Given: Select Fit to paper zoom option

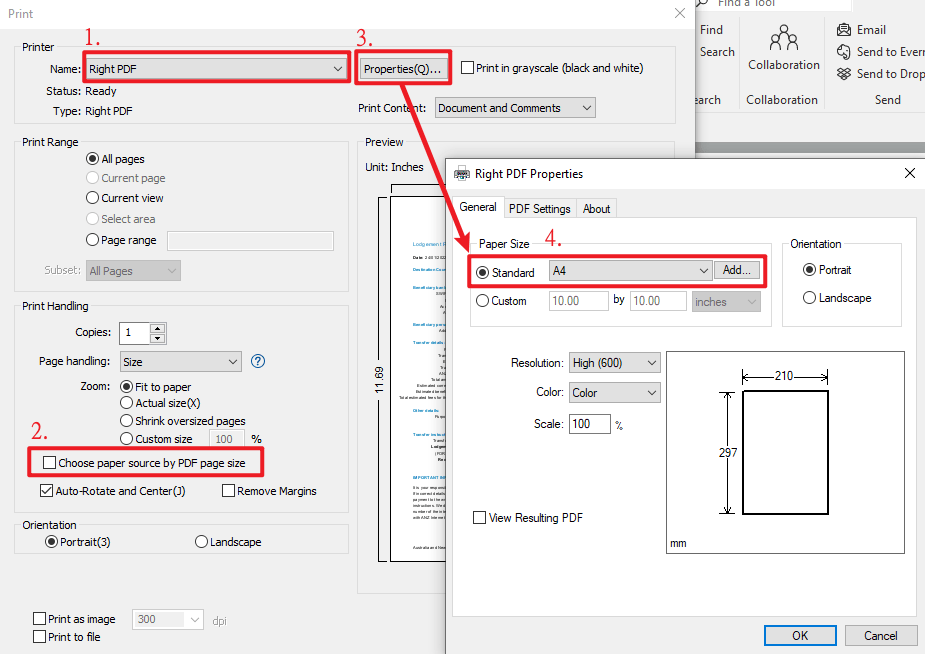Looking at the screenshot, I should (x=126, y=387).
